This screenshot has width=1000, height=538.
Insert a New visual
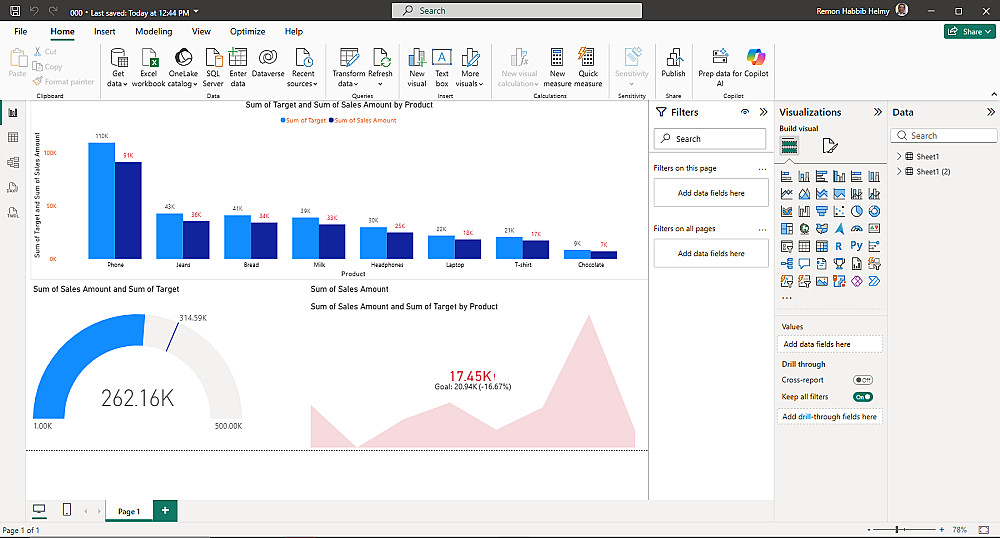click(x=416, y=68)
